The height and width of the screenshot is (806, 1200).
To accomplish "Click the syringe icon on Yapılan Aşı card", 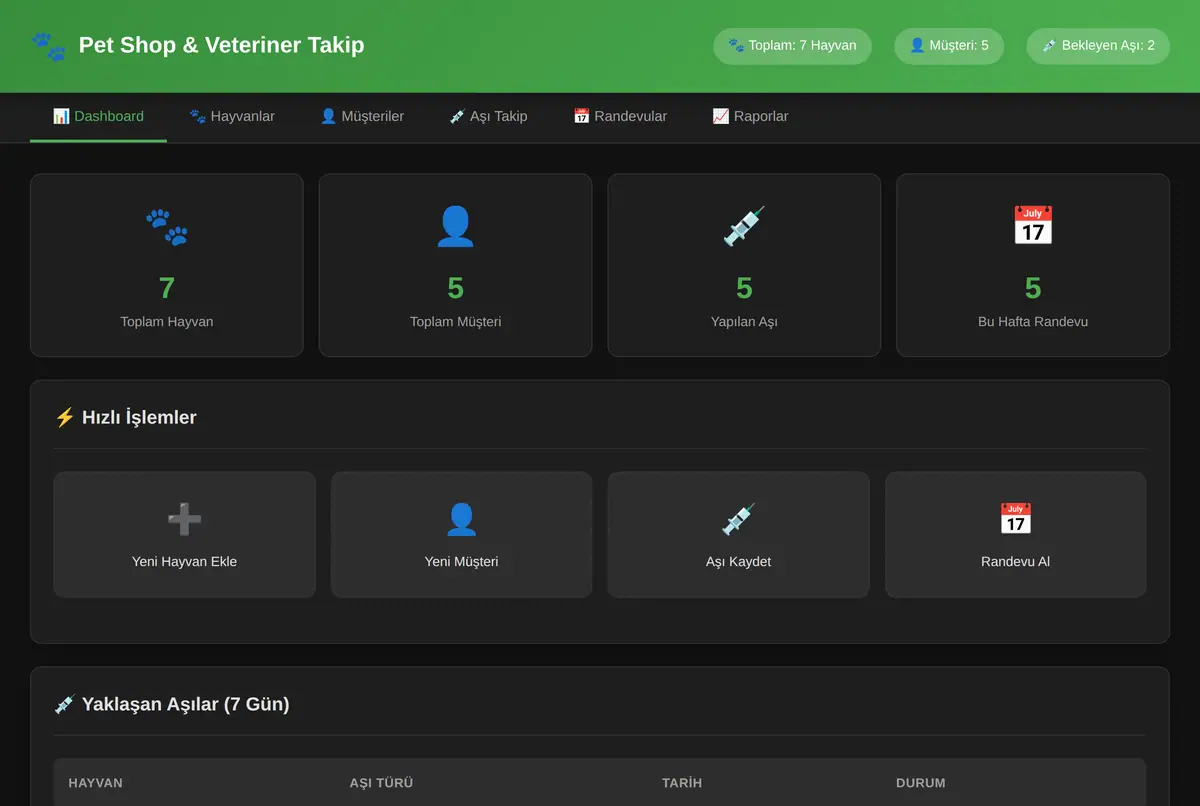I will (744, 227).
